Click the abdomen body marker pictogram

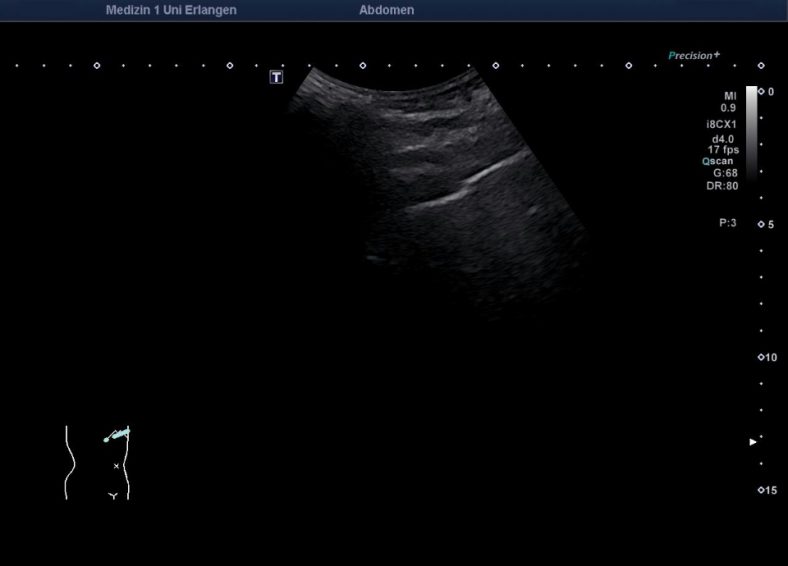click(98, 463)
